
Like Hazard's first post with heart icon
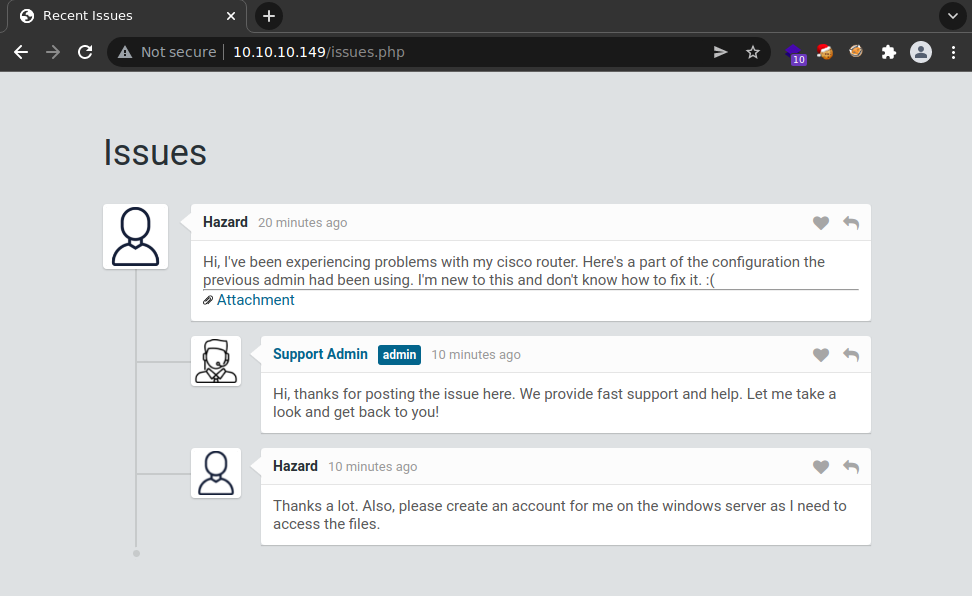click(821, 223)
